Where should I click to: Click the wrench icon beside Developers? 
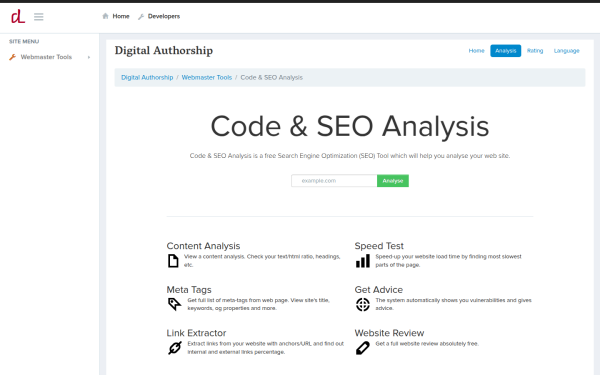pos(141,16)
